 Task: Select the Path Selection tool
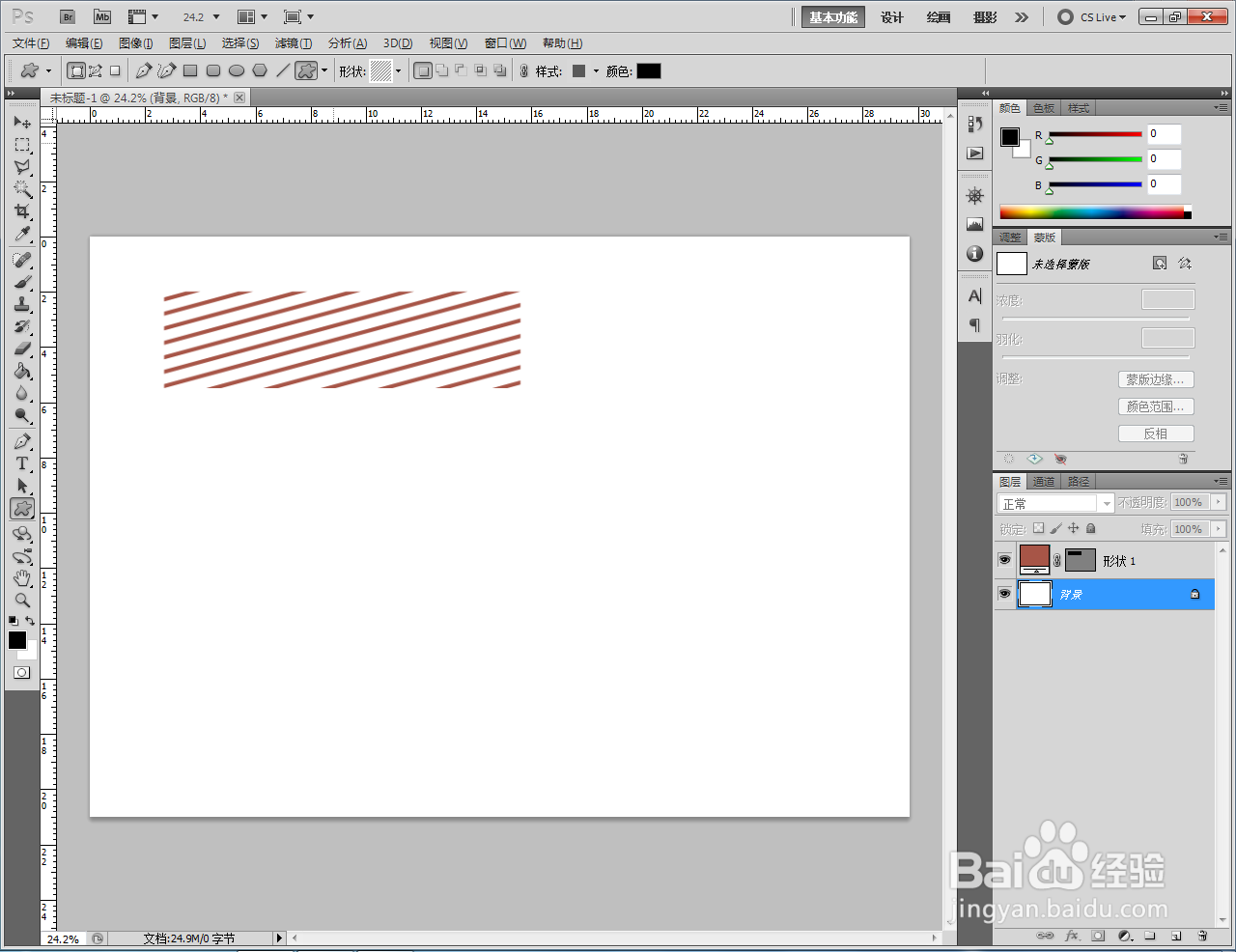22,486
